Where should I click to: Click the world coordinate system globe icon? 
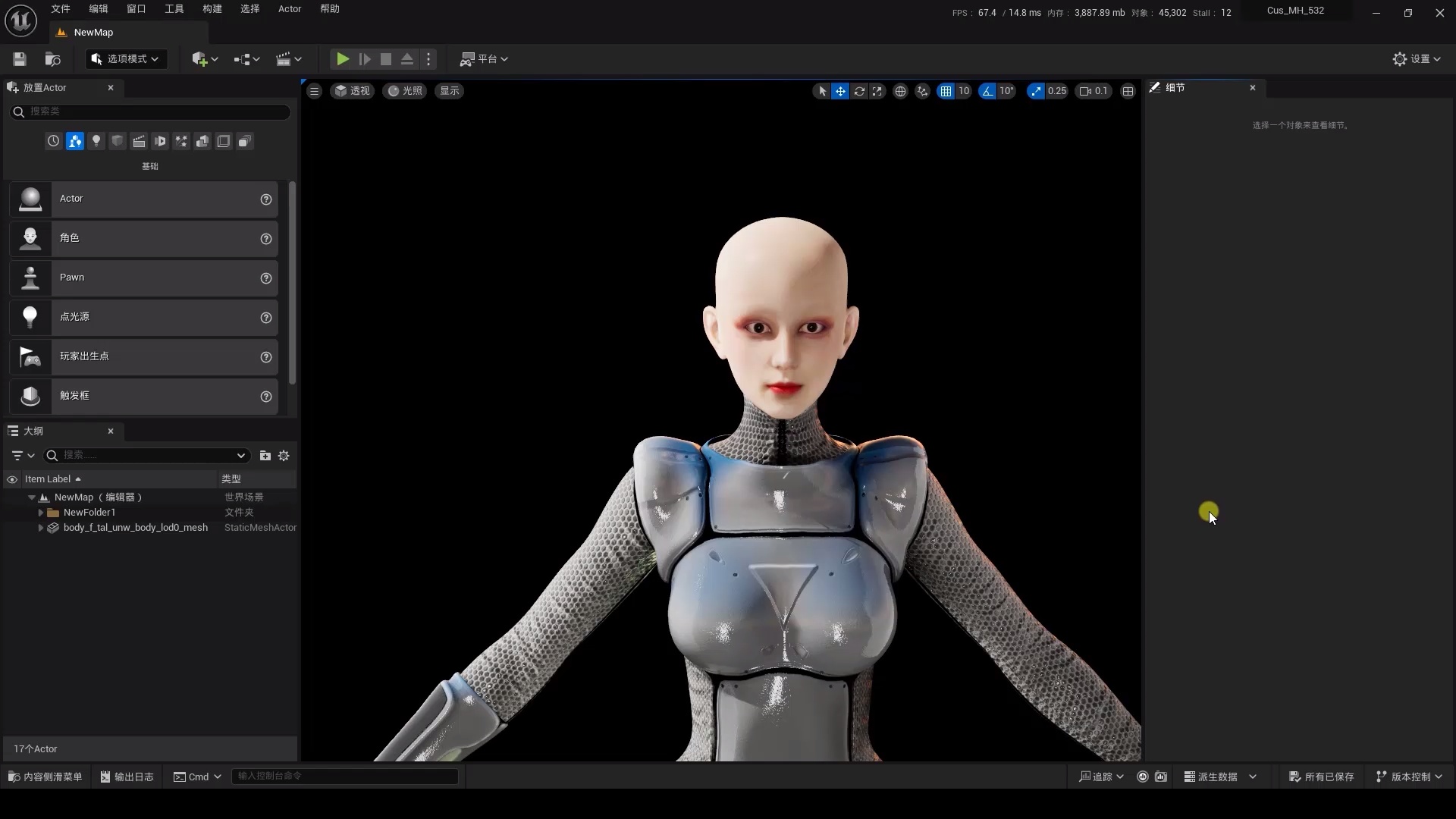point(900,91)
